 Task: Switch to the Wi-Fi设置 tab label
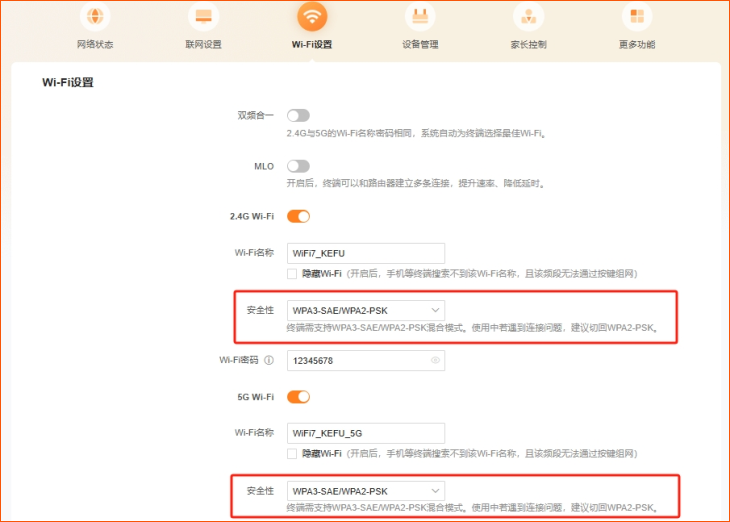coord(312,44)
